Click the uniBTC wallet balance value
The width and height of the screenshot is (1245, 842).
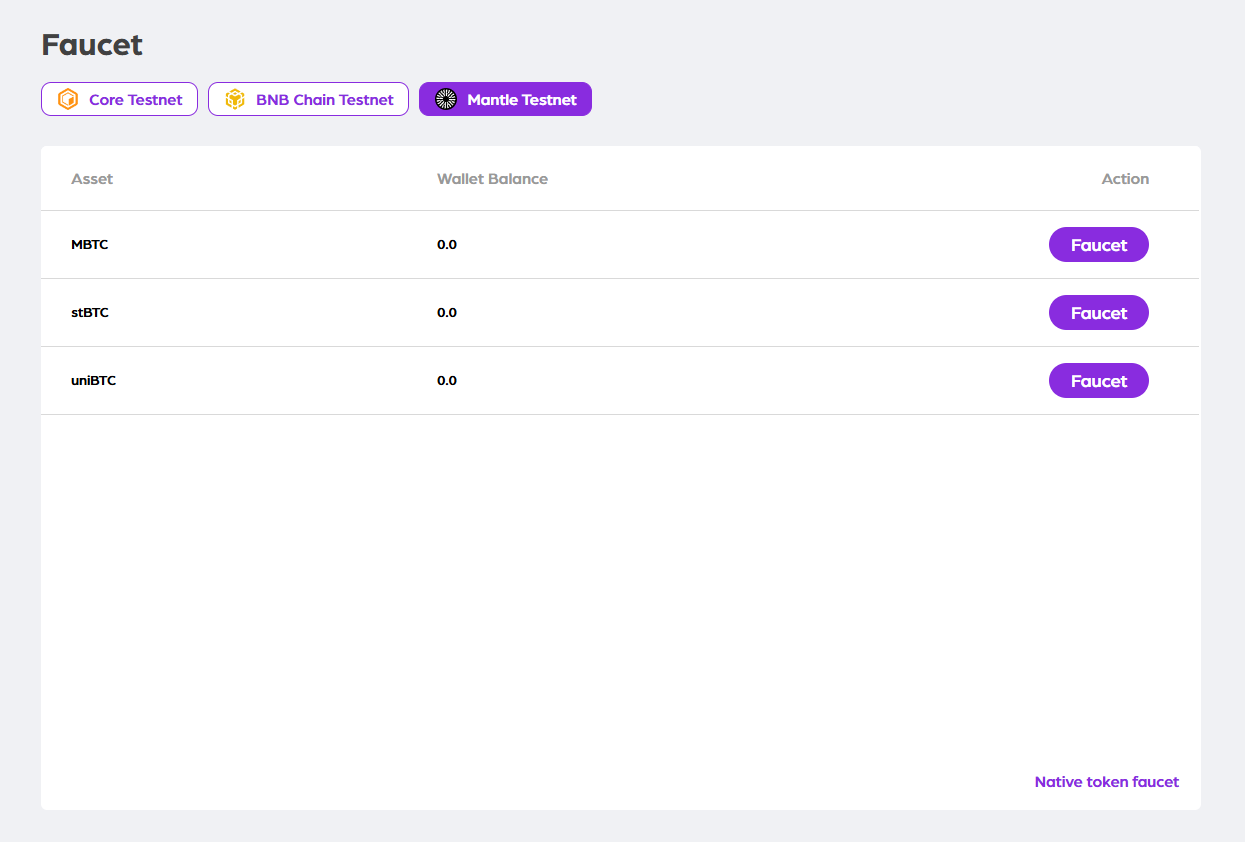447,381
